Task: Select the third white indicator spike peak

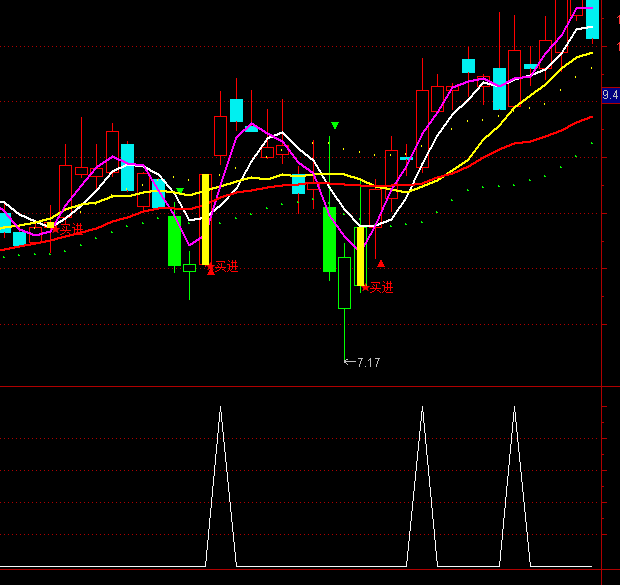Action: [514, 408]
